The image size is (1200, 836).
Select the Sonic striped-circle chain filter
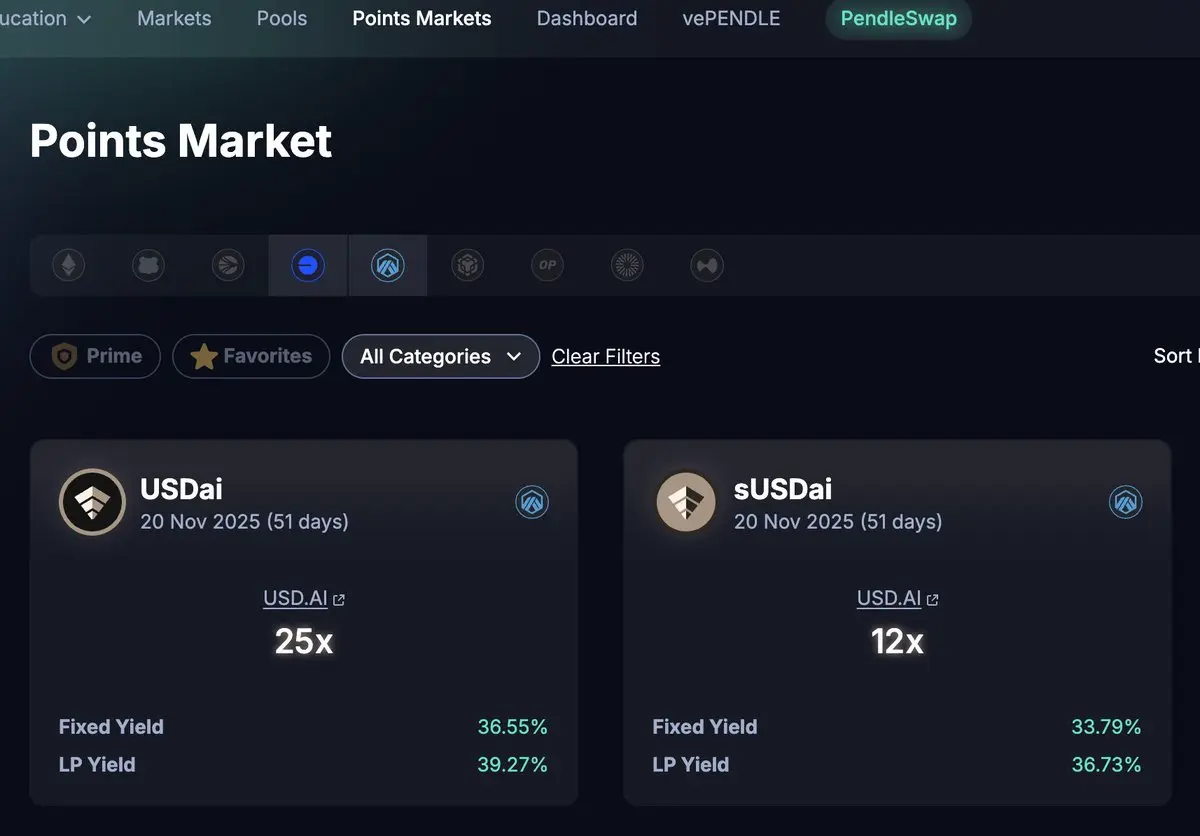228,266
